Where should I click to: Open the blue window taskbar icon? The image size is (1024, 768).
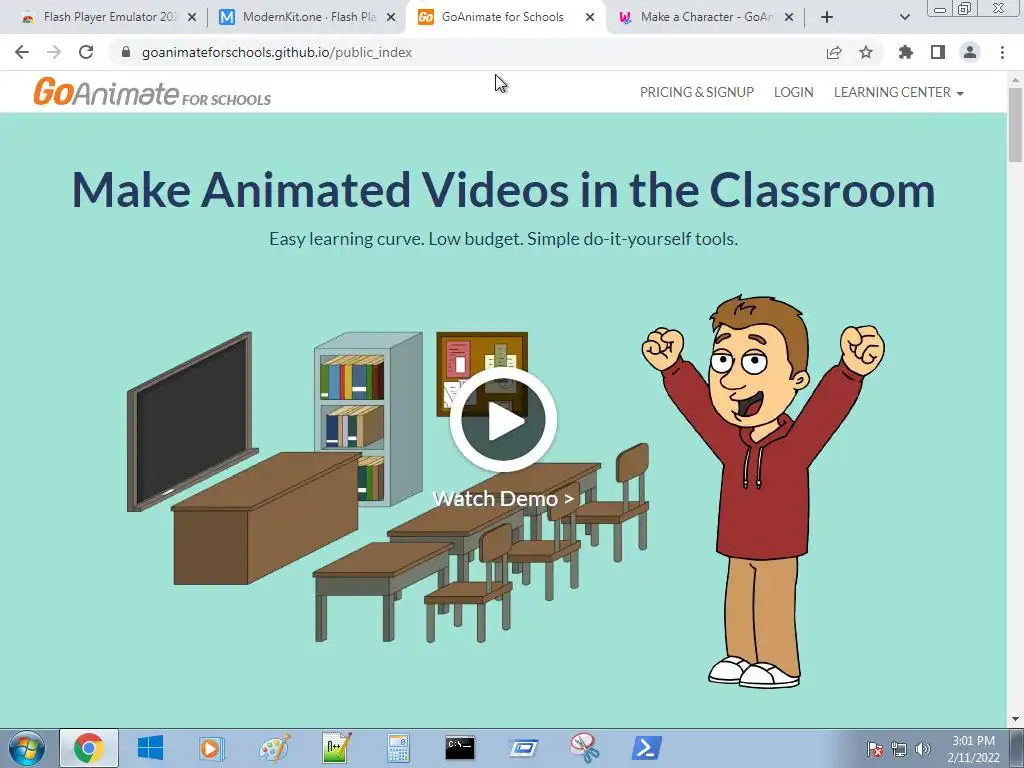click(522, 748)
